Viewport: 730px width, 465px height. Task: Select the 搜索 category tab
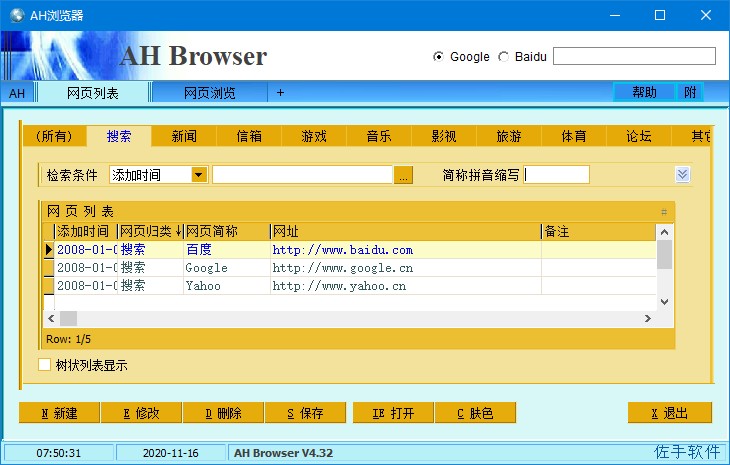tap(119, 136)
